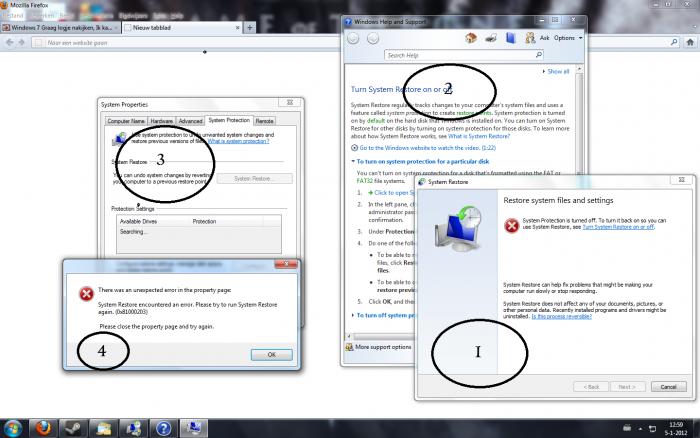Open Windows Explorer from the taskbar
The width and height of the screenshot is (700, 438).
coord(103,429)
